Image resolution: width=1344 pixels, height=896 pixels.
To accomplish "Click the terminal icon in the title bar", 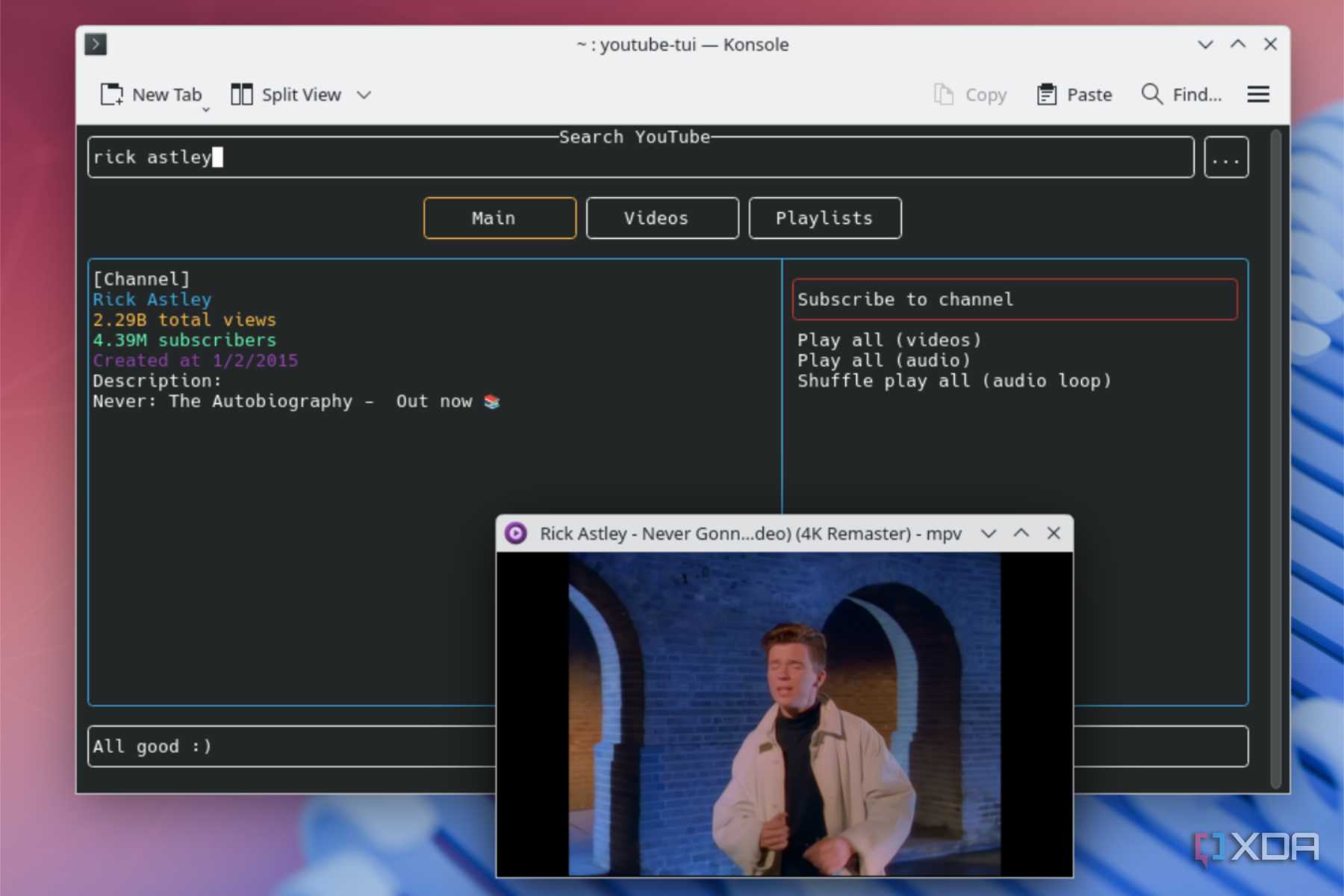I will (x=96, y=44).
